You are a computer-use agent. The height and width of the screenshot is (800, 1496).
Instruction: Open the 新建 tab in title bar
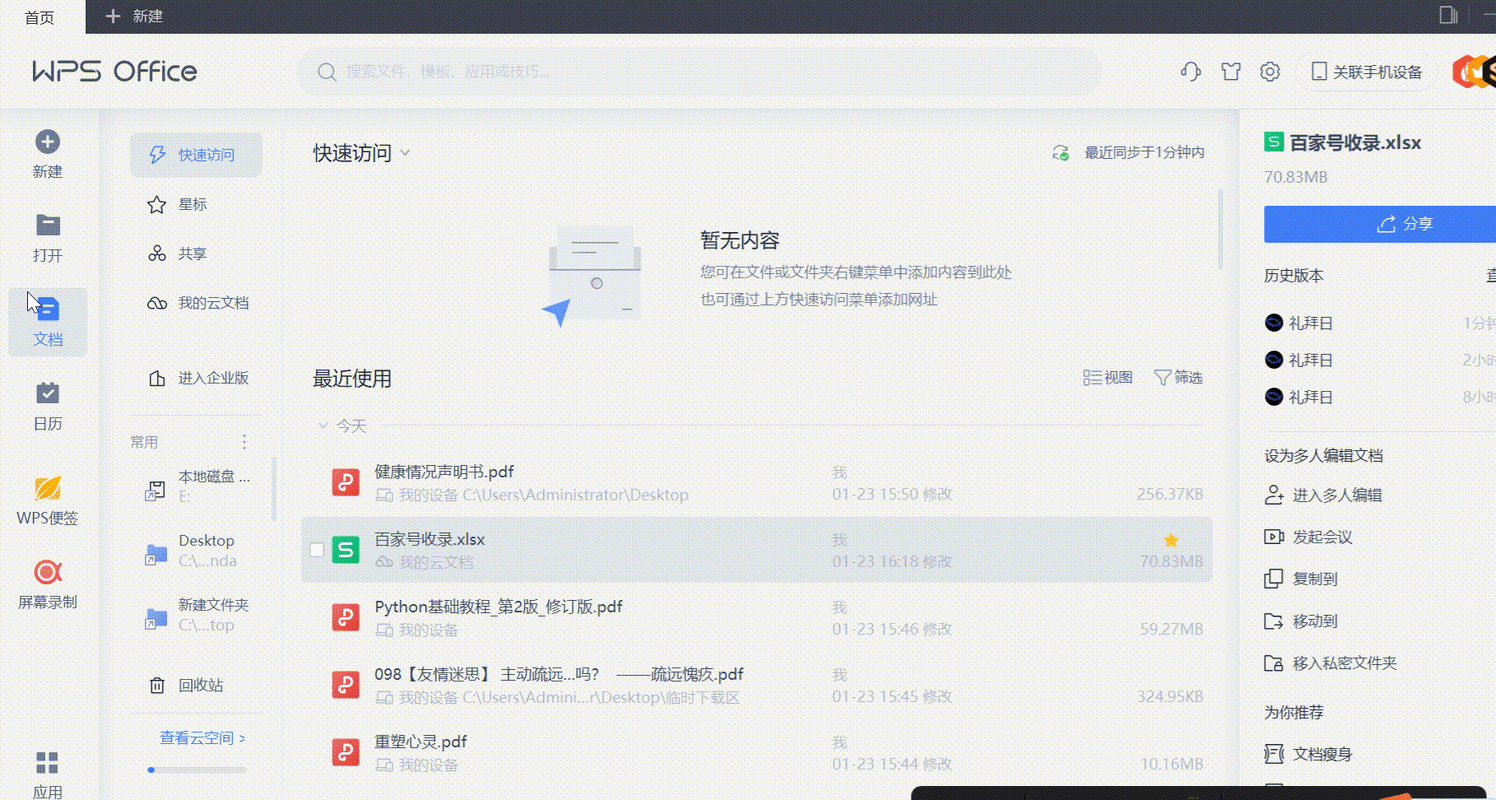point(135,17)
